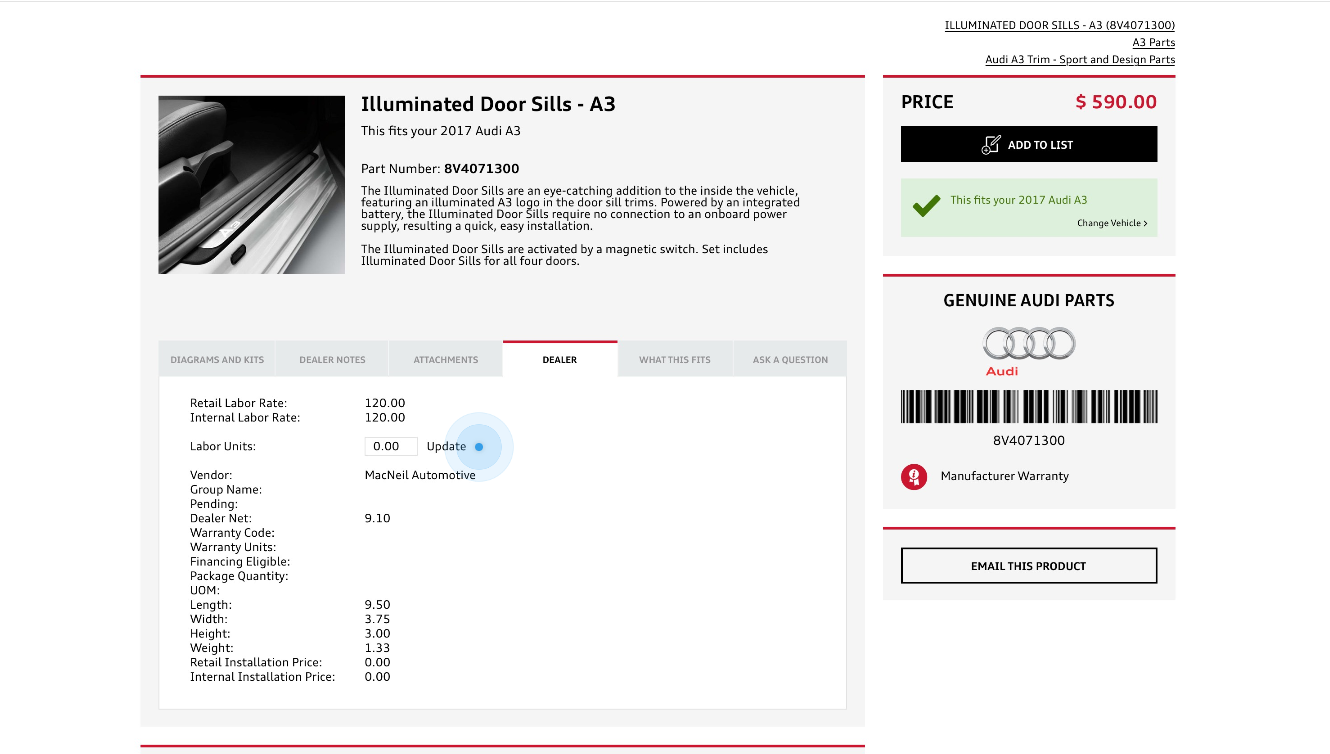The image size is (1330, 754).
Task: Click the Illuminated Door Sills - A3 heading
Action: pos(488,105)
